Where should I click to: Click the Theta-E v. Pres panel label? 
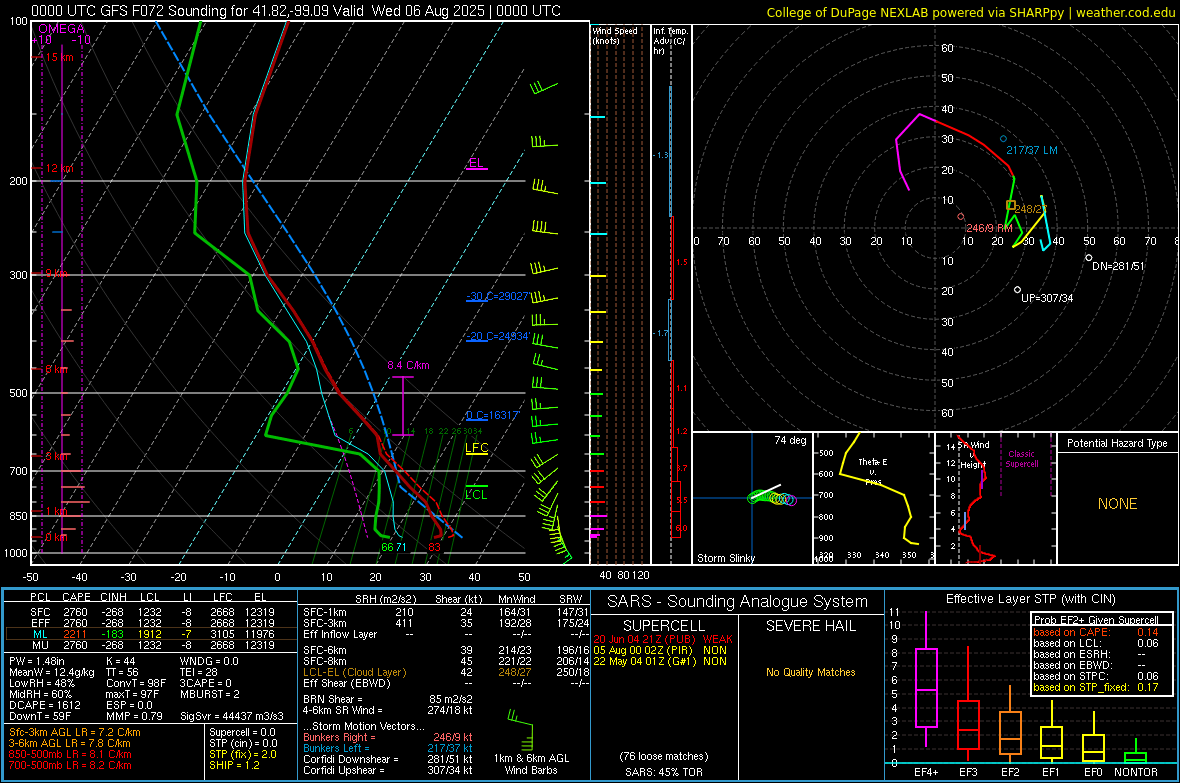click(873, 471)
